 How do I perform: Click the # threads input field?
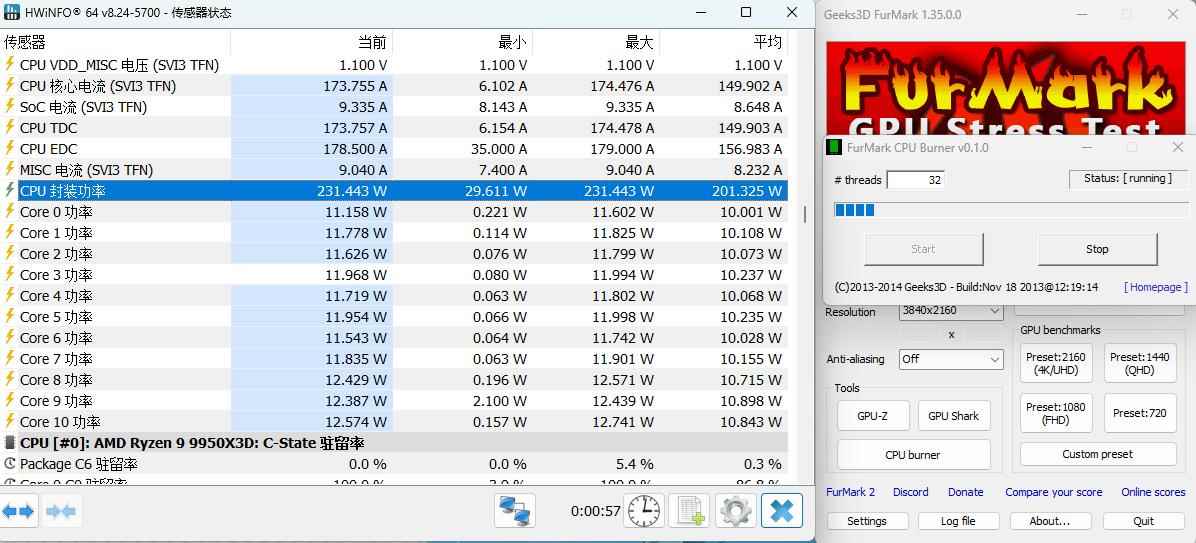pos(915,180)
